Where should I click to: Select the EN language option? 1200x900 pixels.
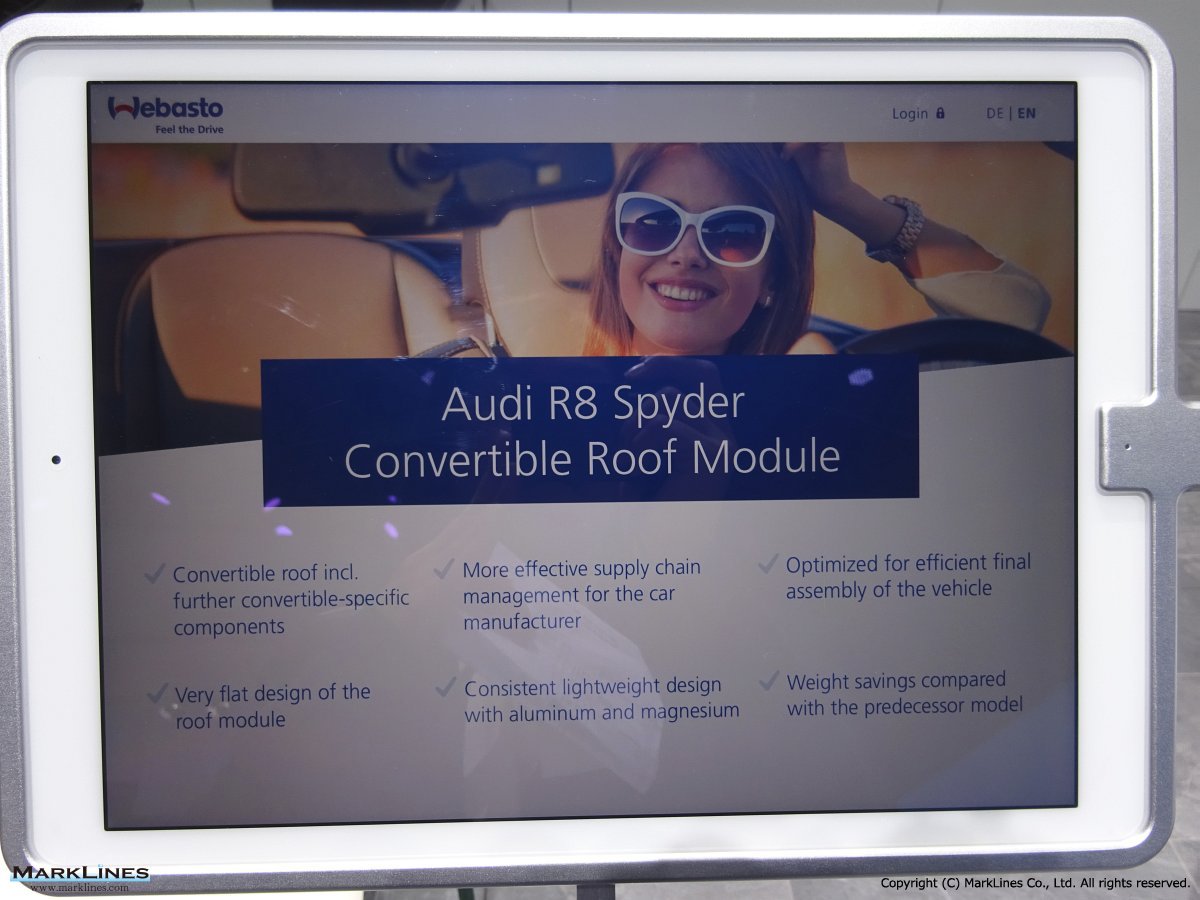coord(1027,114)
